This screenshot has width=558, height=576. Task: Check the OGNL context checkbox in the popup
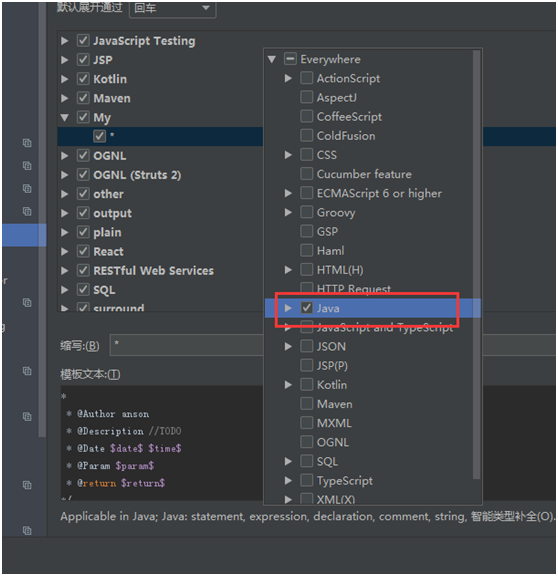(307, 442)
